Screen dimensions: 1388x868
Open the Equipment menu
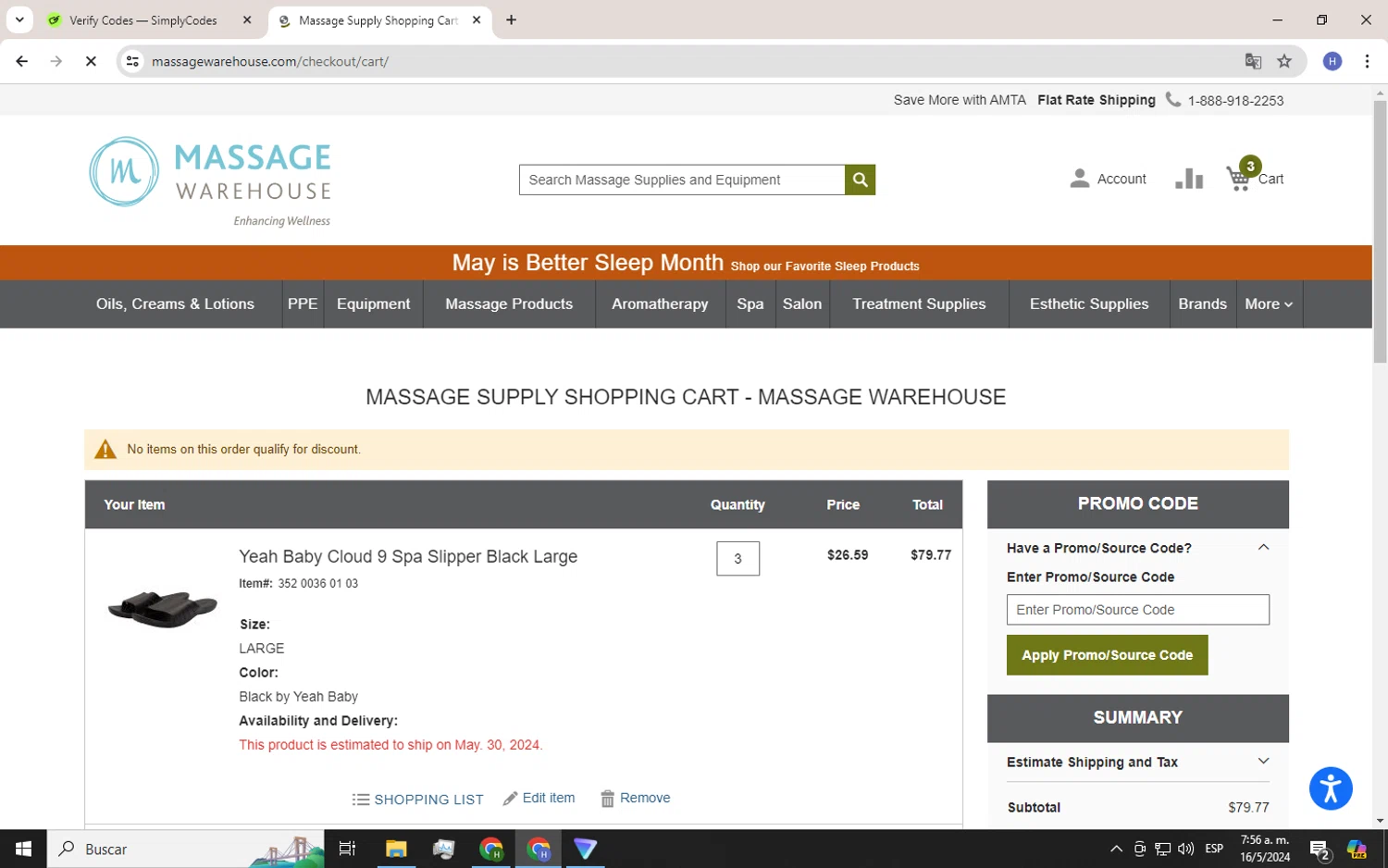tap(374, 304)
